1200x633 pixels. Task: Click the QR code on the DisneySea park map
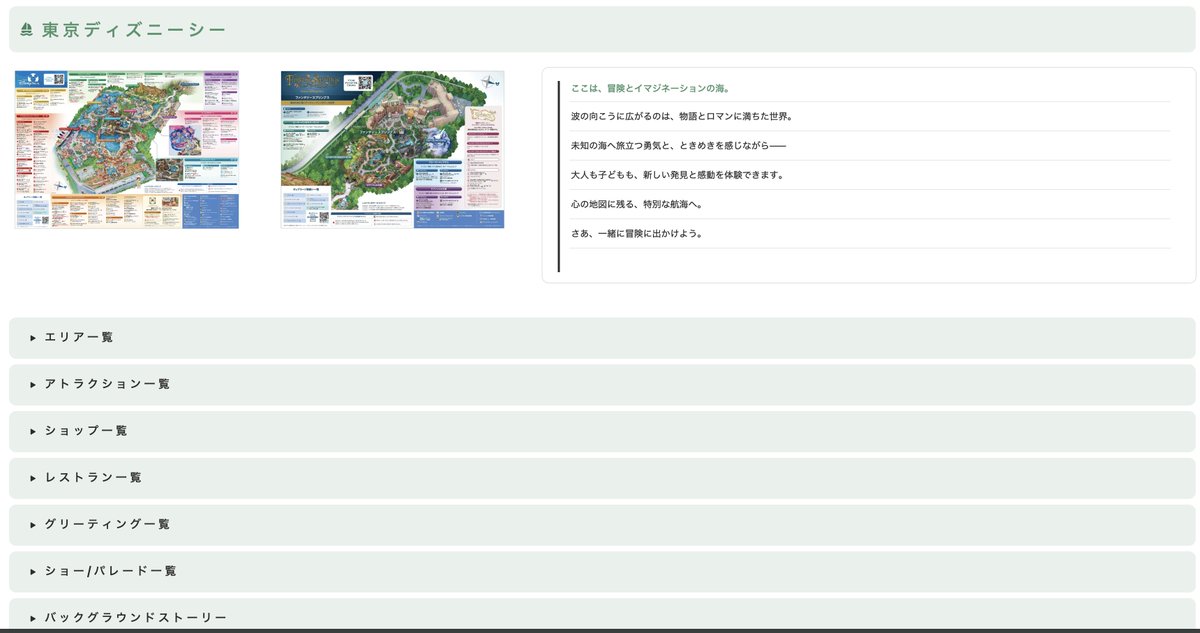(x=58, y=81)
